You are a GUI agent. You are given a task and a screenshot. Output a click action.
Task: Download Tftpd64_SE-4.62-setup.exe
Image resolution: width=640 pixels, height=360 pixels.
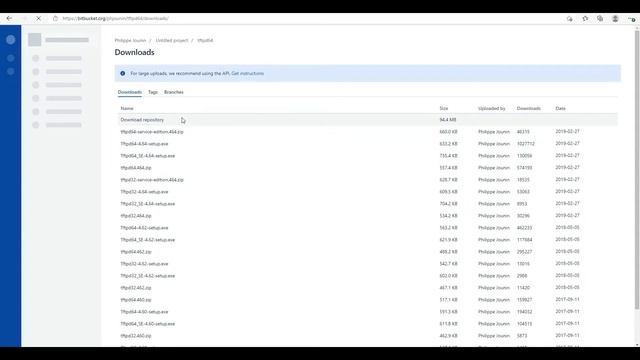click(148, 240)
